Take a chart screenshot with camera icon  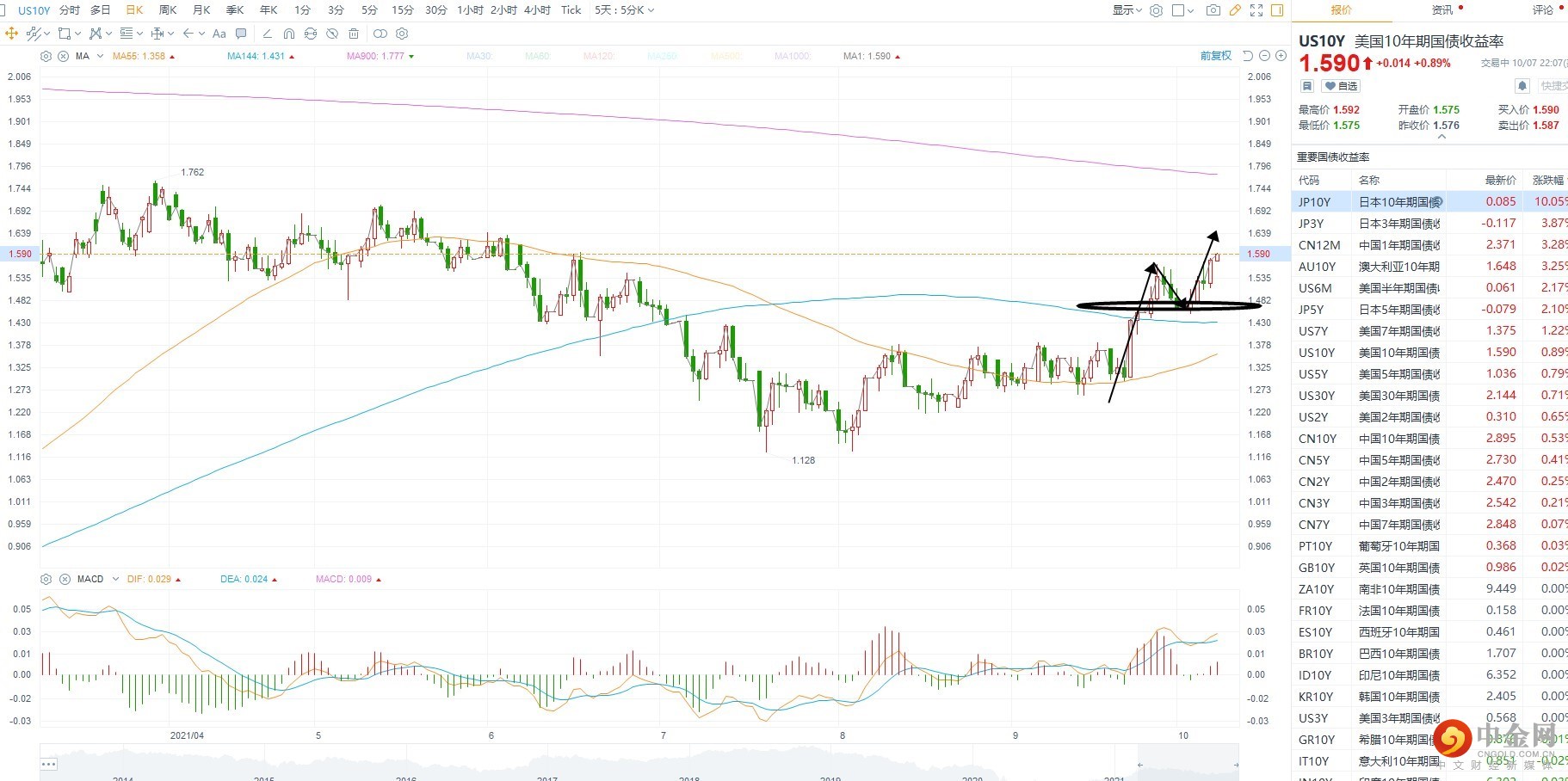pyautogui.click(x=1213, y=10)
